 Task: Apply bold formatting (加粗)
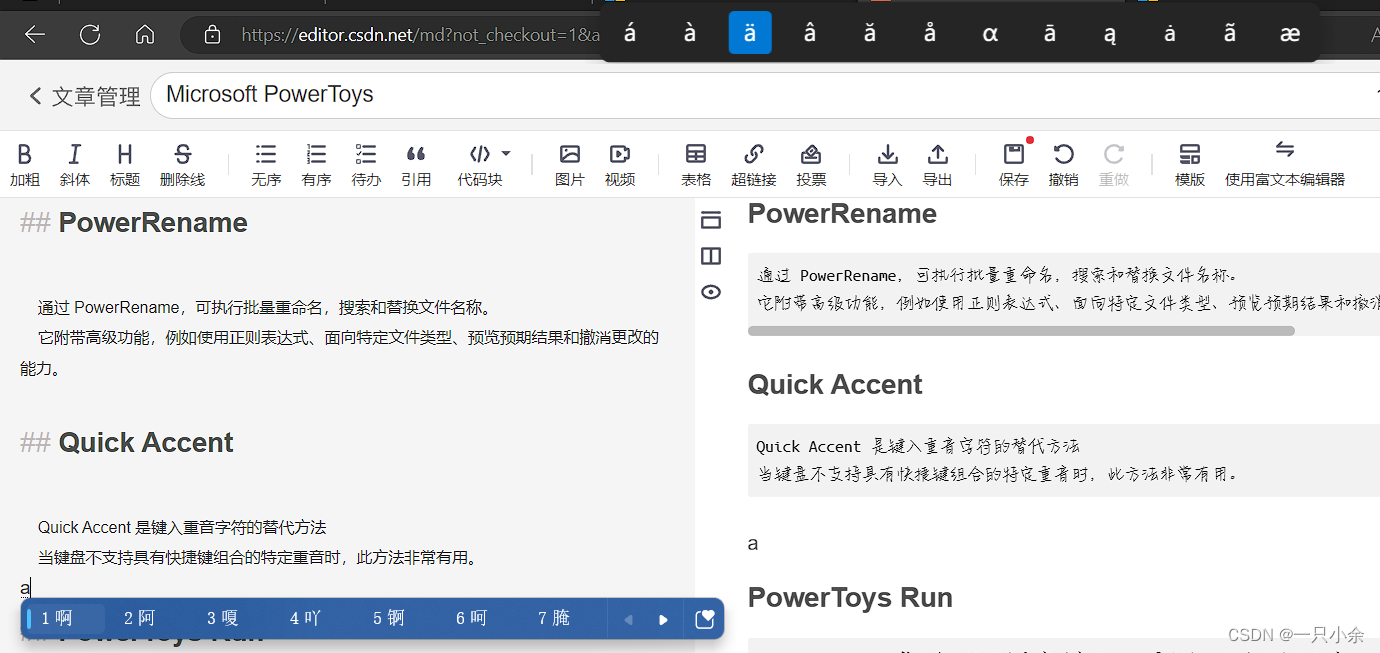(x=25, y=165)
